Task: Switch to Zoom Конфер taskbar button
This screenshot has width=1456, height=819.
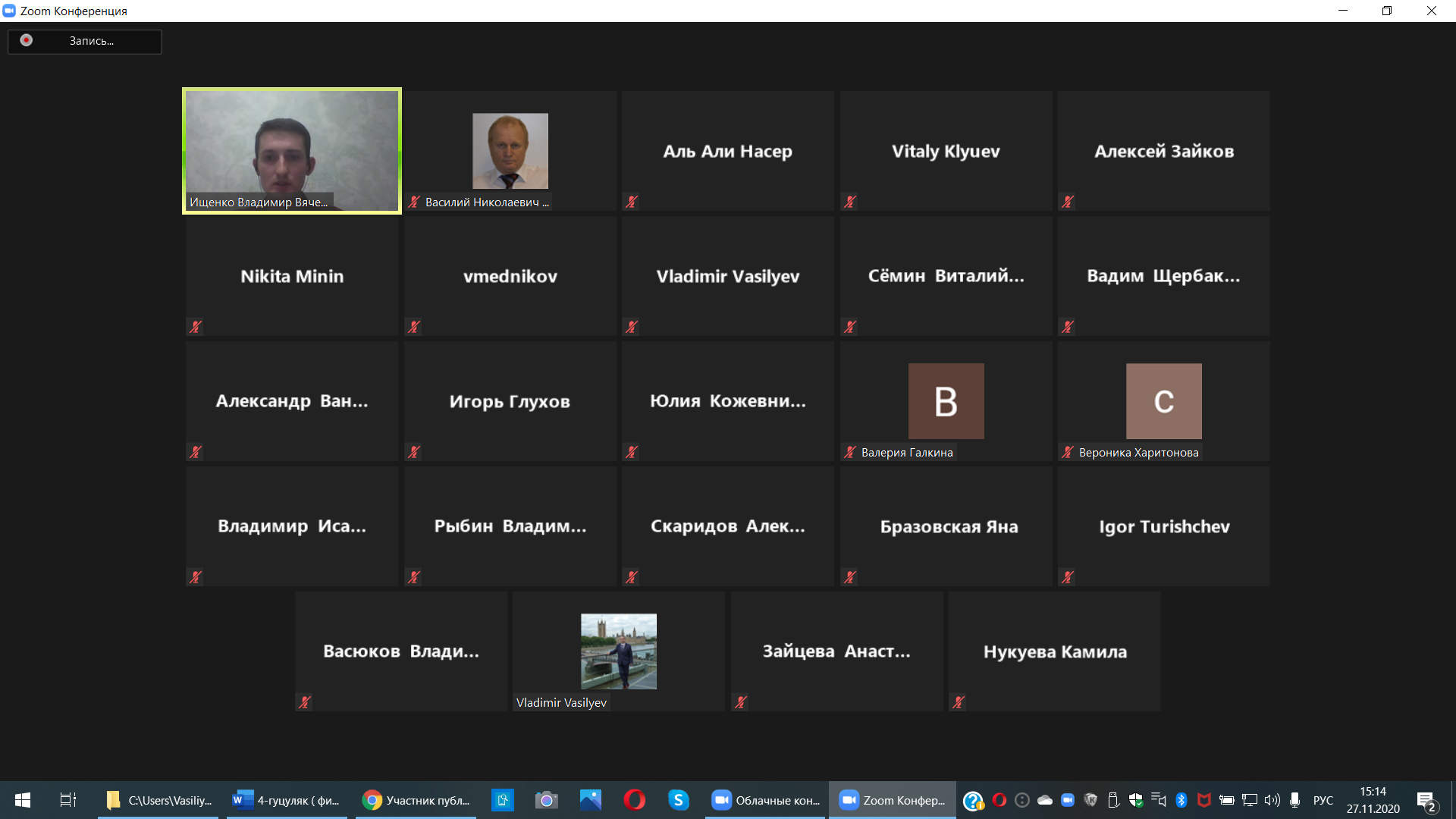Action: (893, 800)
